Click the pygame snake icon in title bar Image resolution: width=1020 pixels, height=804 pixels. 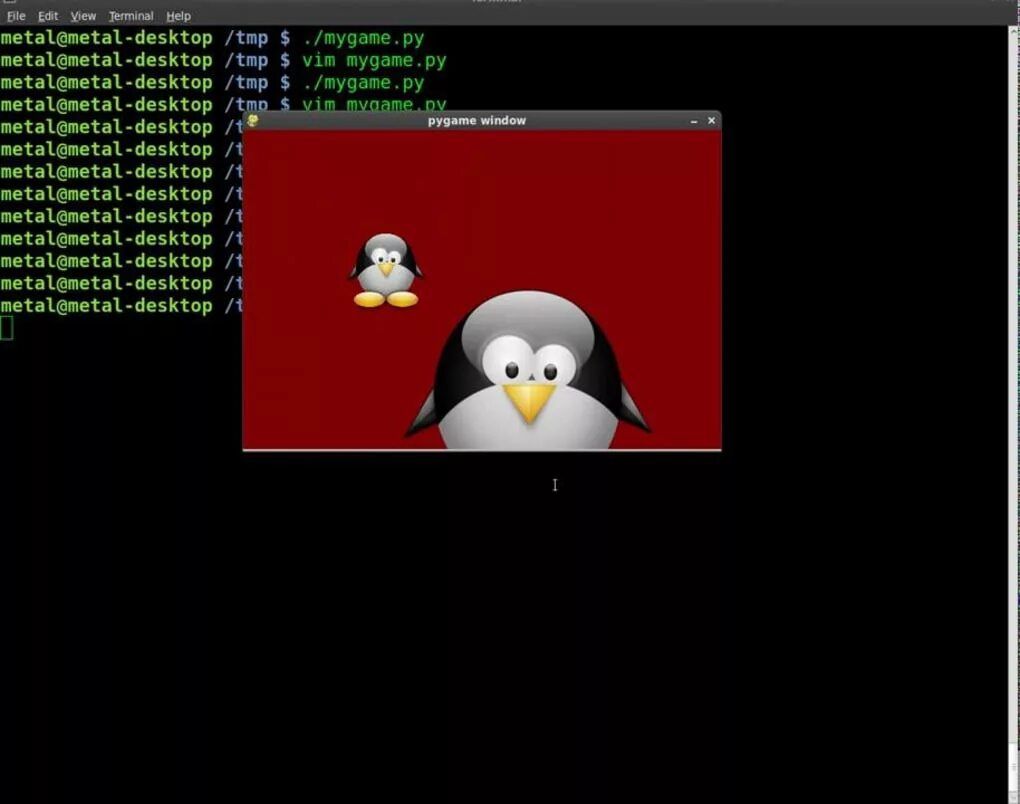tap(252, 120)
